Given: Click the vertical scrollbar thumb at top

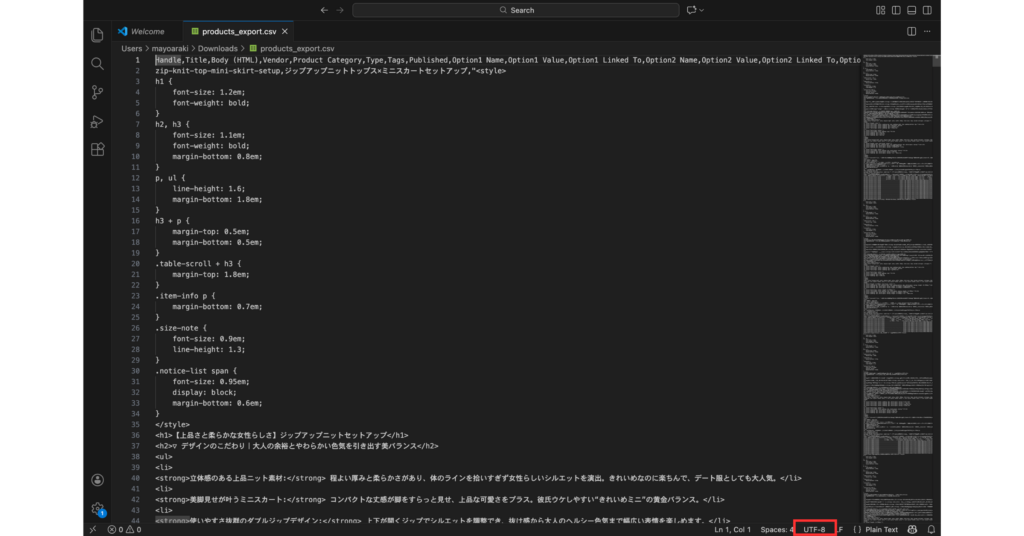Looking at the screenshot, I should point(936,61).
